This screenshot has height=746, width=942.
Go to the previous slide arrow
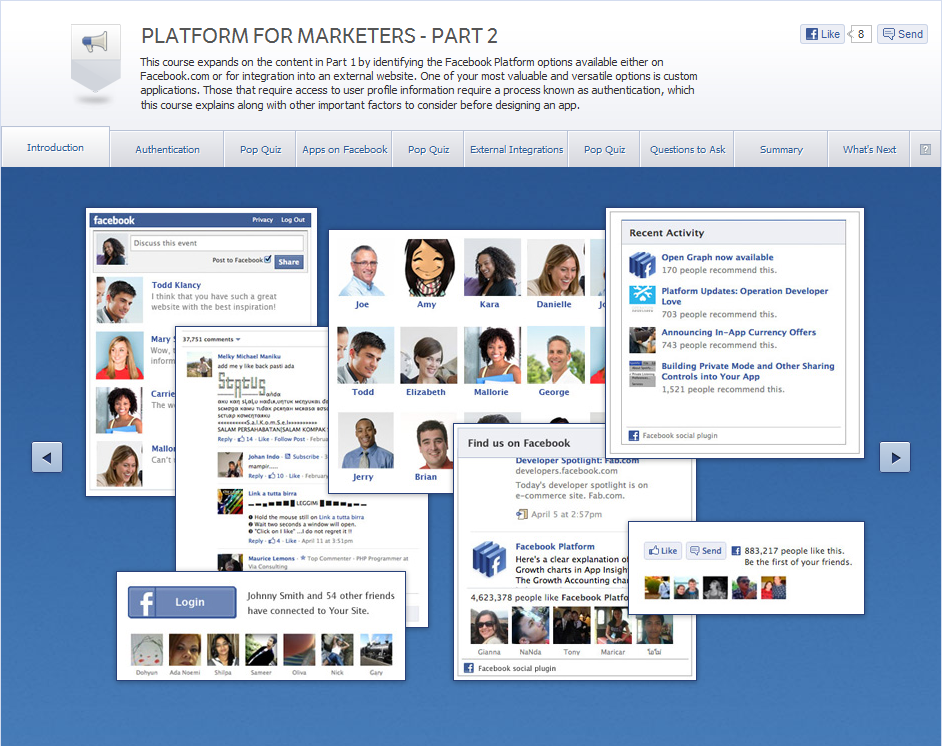click(x=47, y=457)
